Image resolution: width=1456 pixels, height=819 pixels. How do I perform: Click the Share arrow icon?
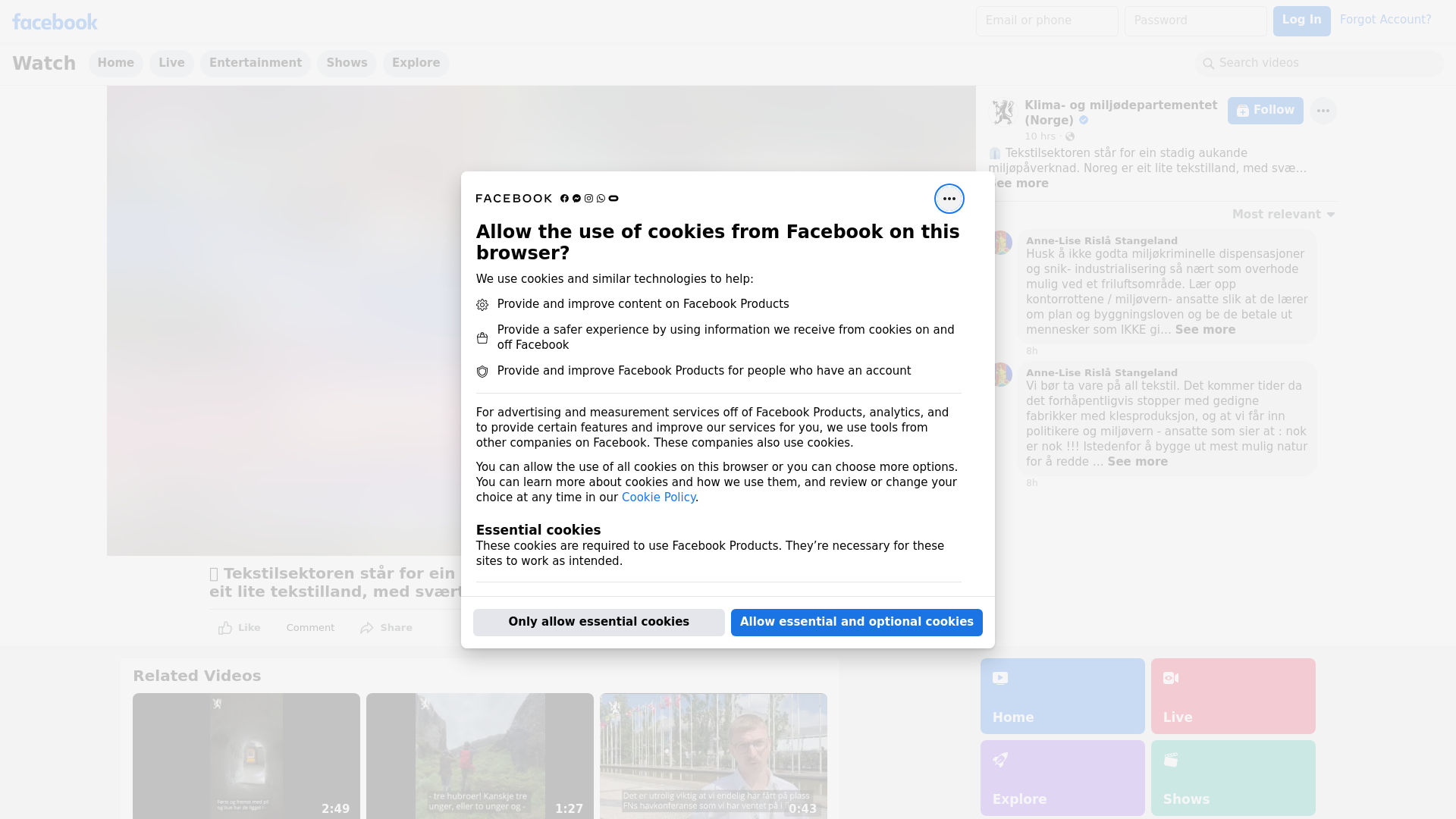[x=367, y=628]
